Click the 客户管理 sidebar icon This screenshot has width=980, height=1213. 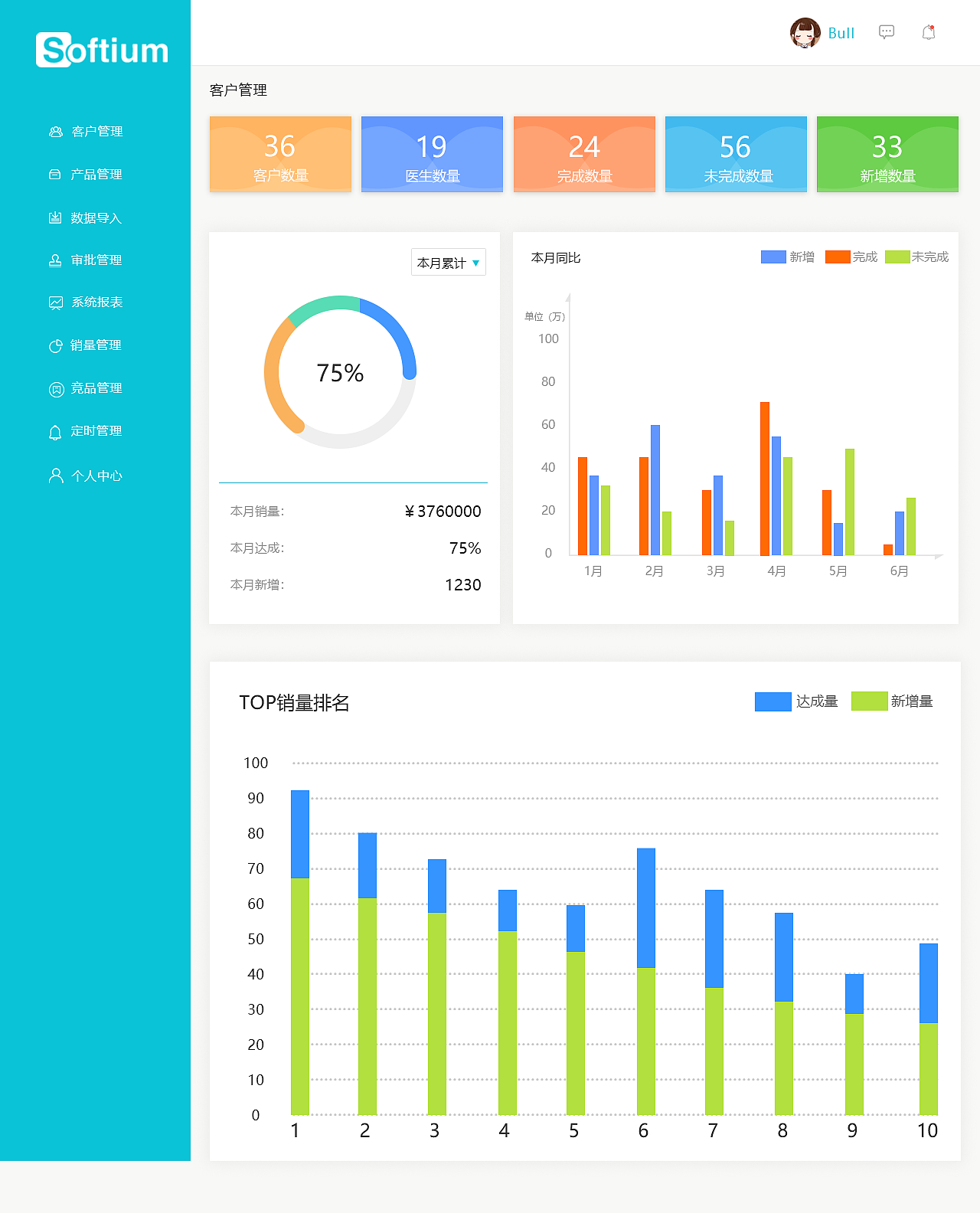(55, 132)
